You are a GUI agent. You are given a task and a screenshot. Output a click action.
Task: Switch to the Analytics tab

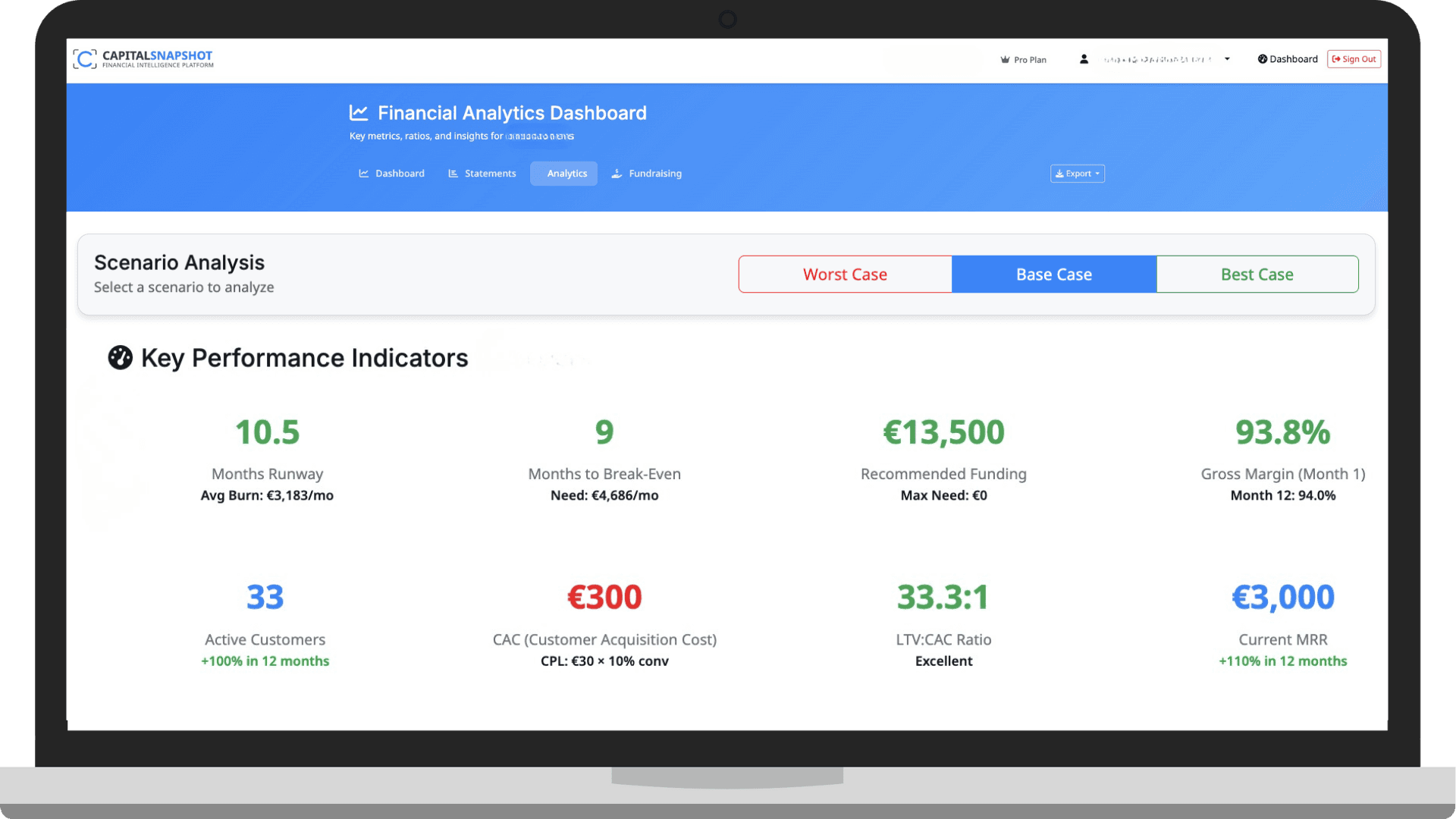(566, 174)
